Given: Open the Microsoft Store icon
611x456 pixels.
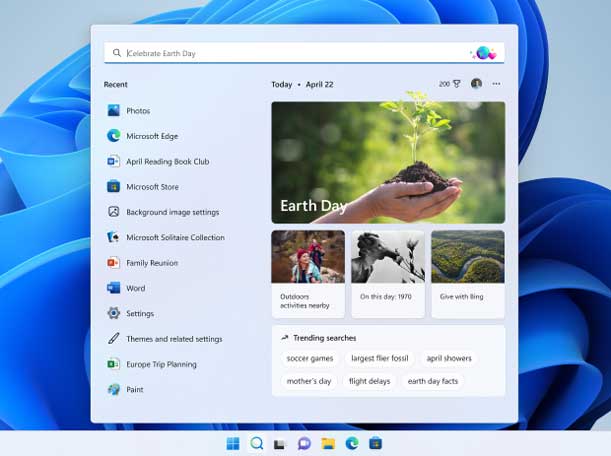Looking at the screenshot, I should tap(114, 187).
